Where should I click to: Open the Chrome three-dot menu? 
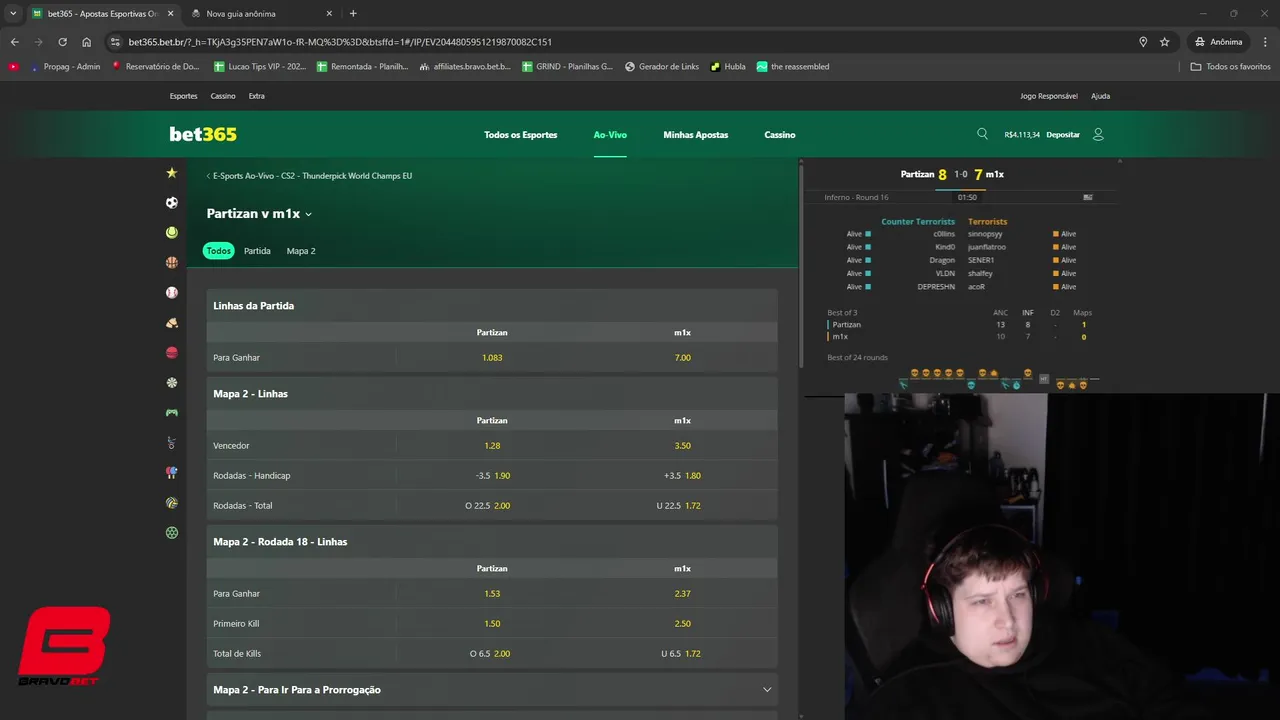[1265, 42]
